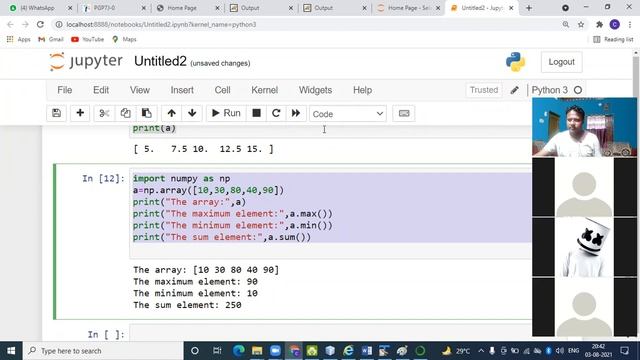The width and height of the screenshot is (640, 360).
Task: Open the View menu
Action: click(x=140, y=90)
